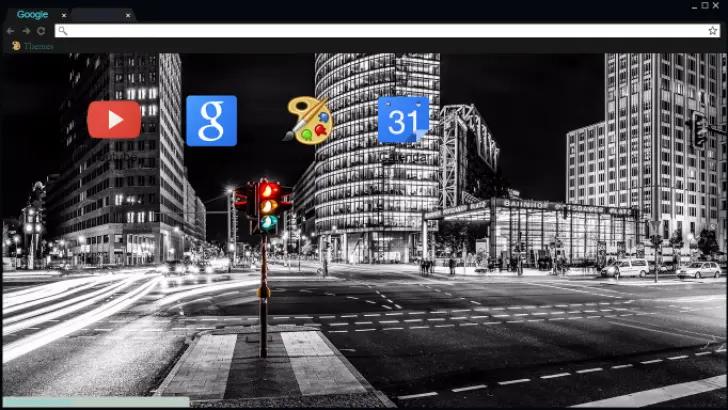Click the browser back arrow
The width and height of the screenshot is (728, 410).
coord(11,31)
